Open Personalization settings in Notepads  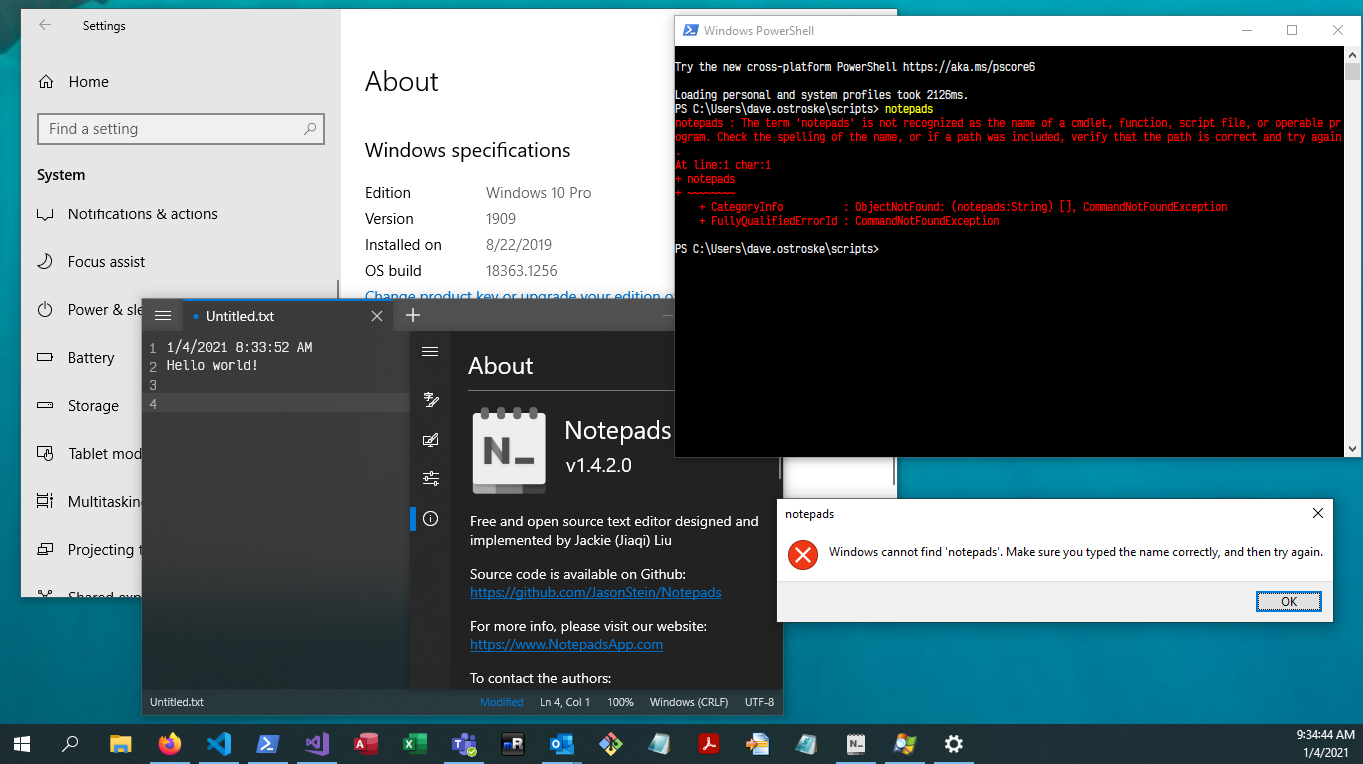[431, 439]
